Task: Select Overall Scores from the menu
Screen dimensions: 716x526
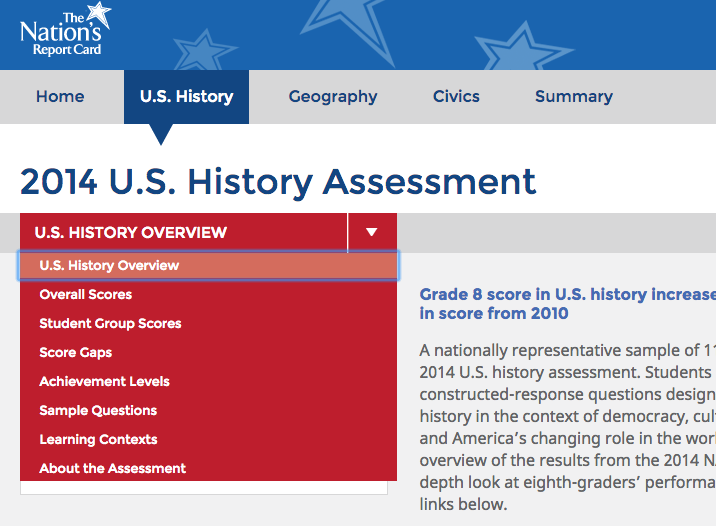Action: coord(208,295)
